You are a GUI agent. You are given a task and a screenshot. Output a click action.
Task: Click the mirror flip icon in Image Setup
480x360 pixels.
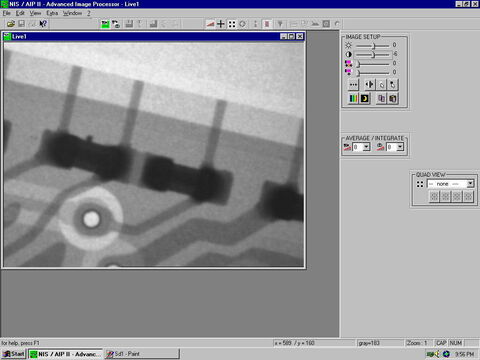point(369,85)
